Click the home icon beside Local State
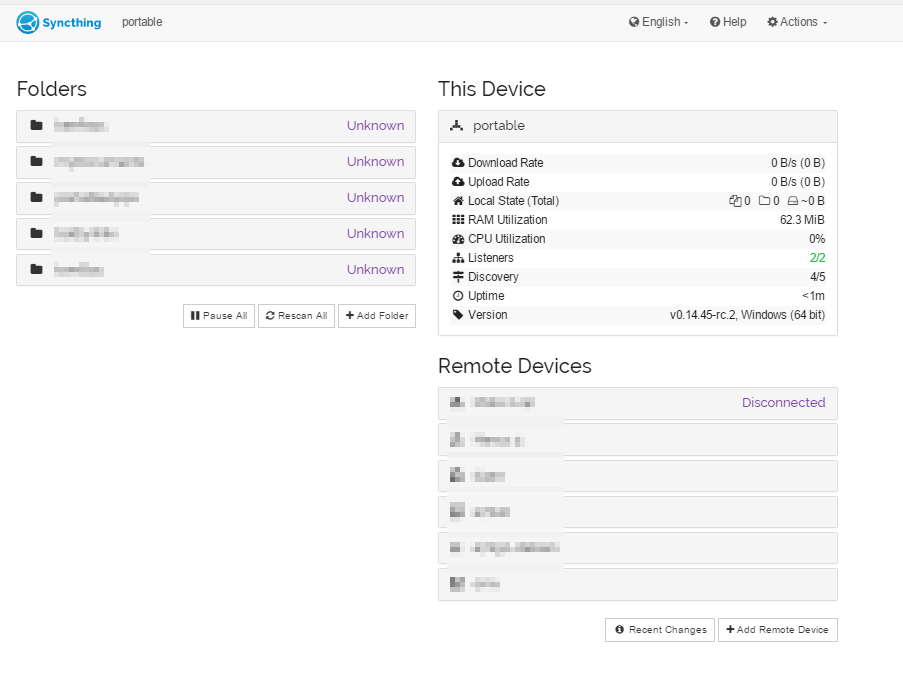The image size is (903, 673). (x=456, y=200)
